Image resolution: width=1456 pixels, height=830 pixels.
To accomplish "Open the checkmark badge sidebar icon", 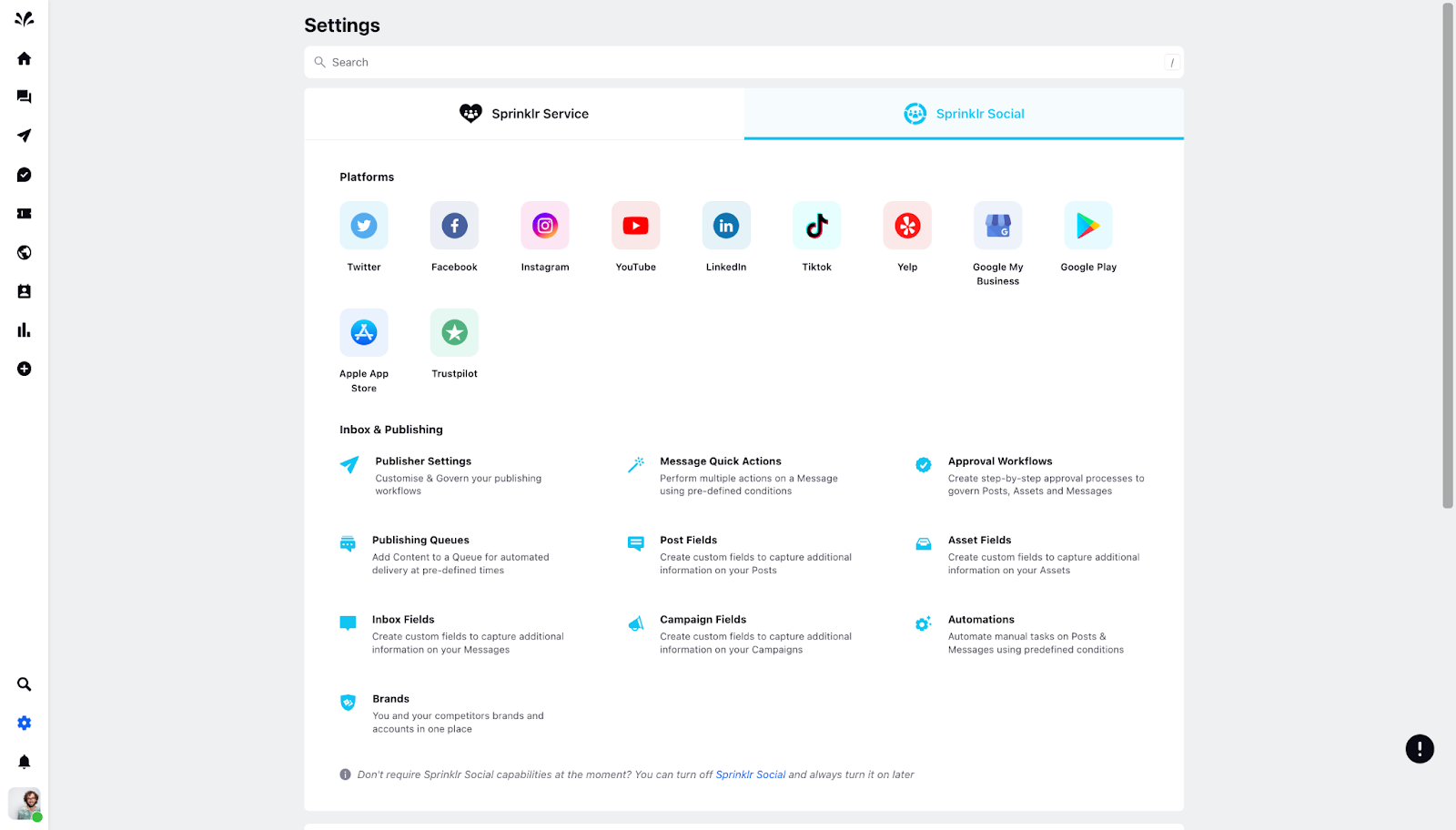I will click(x=25, y=175).
